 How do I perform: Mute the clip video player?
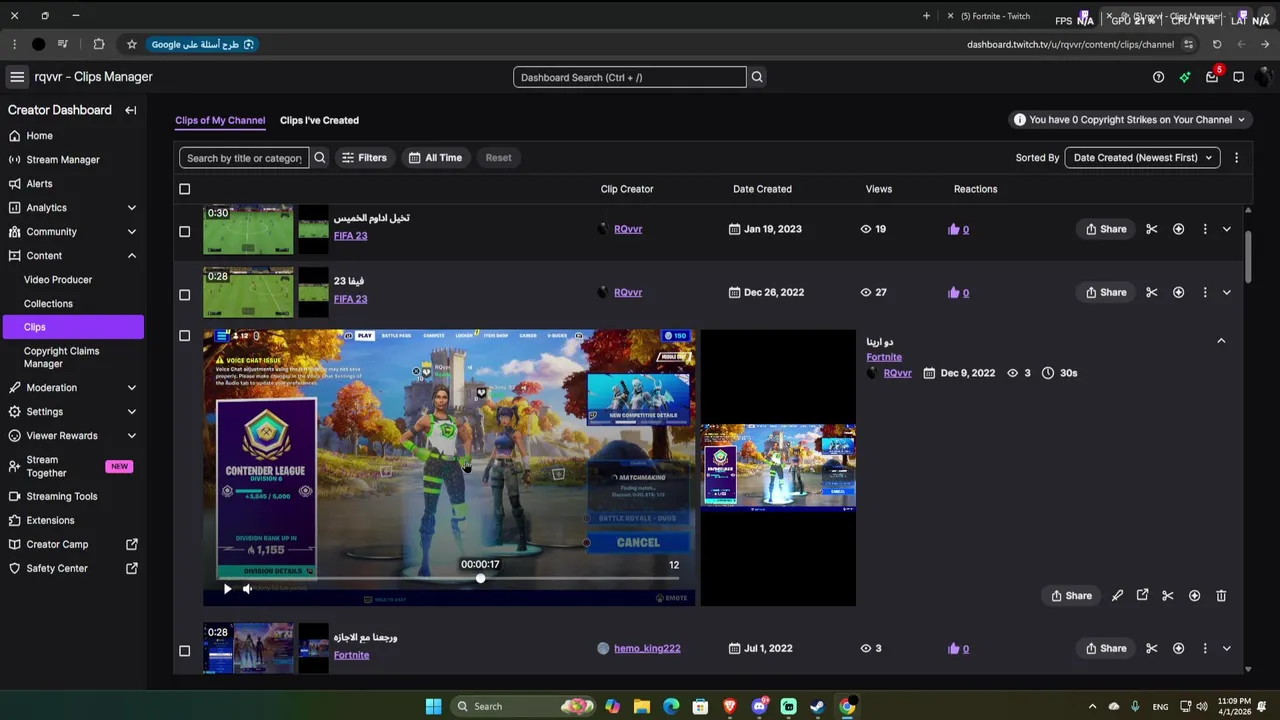(247, 589)
